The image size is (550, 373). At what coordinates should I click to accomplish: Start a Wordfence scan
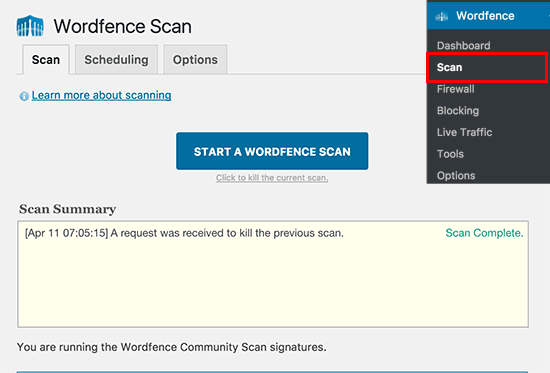pos(272,151)
